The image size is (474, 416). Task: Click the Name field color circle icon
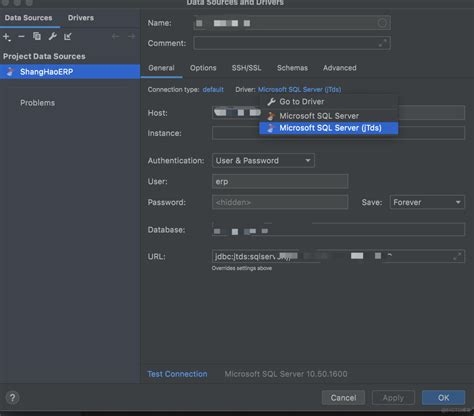(x=382, y=23)
